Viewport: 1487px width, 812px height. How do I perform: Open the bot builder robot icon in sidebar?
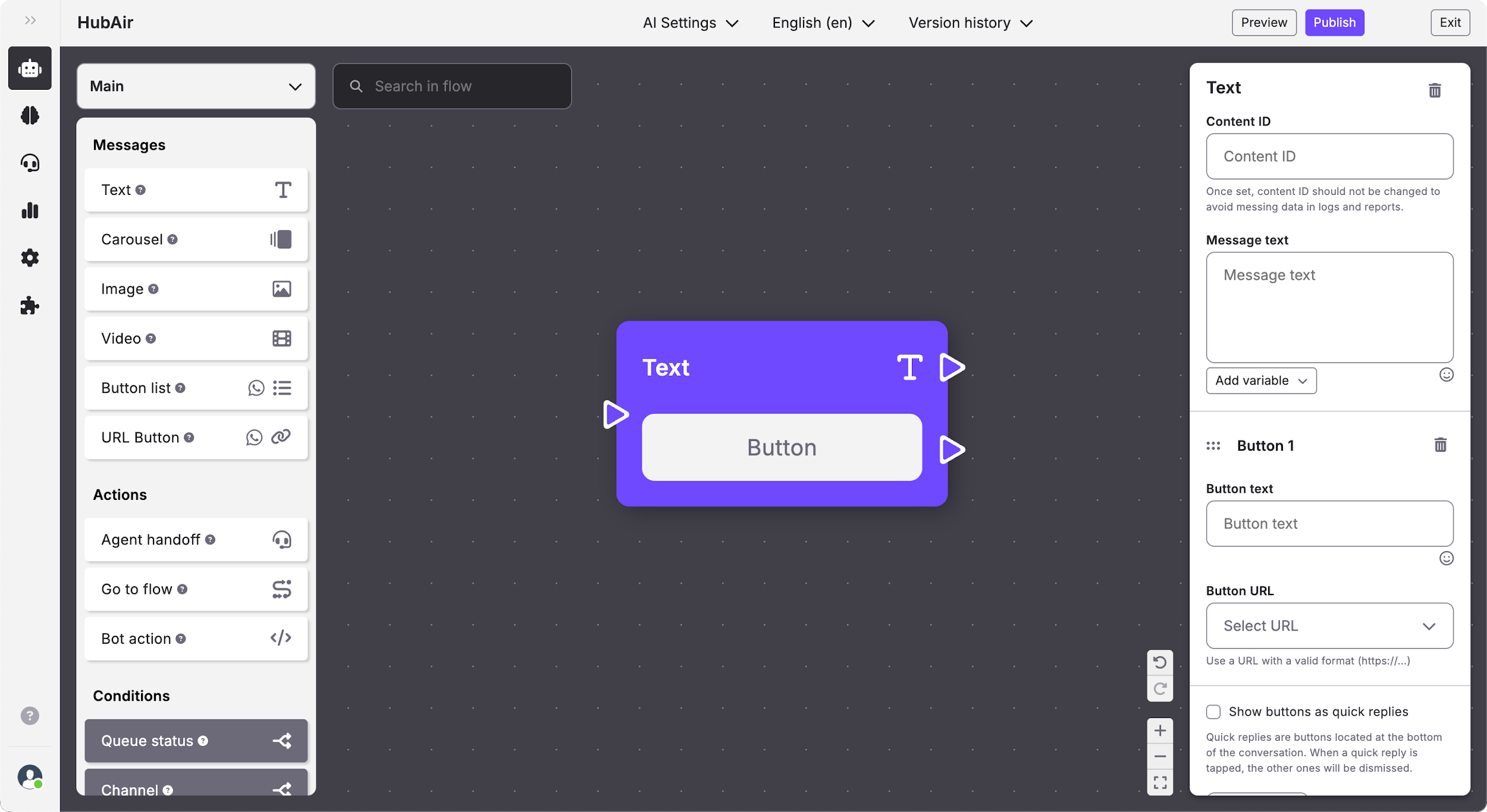click(x=30, y=68)
